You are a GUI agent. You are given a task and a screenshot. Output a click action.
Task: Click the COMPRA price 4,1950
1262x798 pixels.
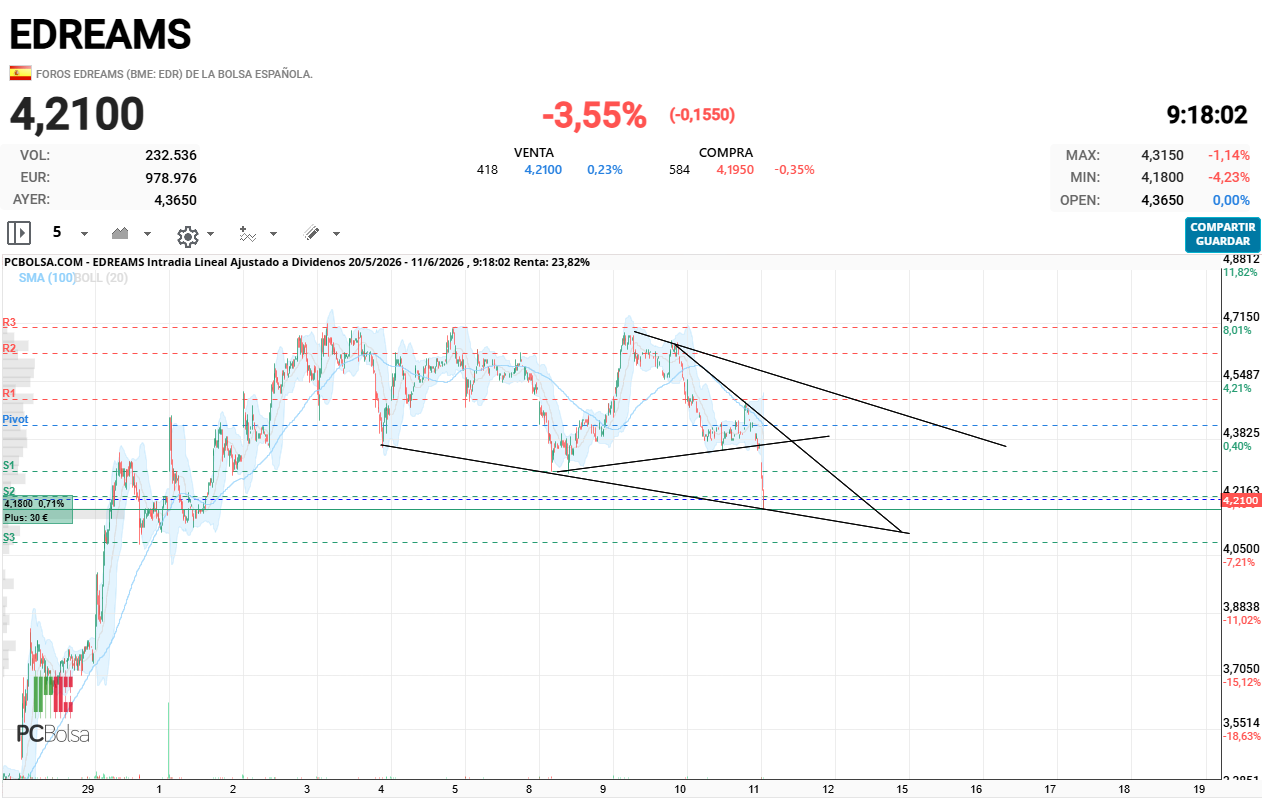pyautogui.click(x=735, y=170)
